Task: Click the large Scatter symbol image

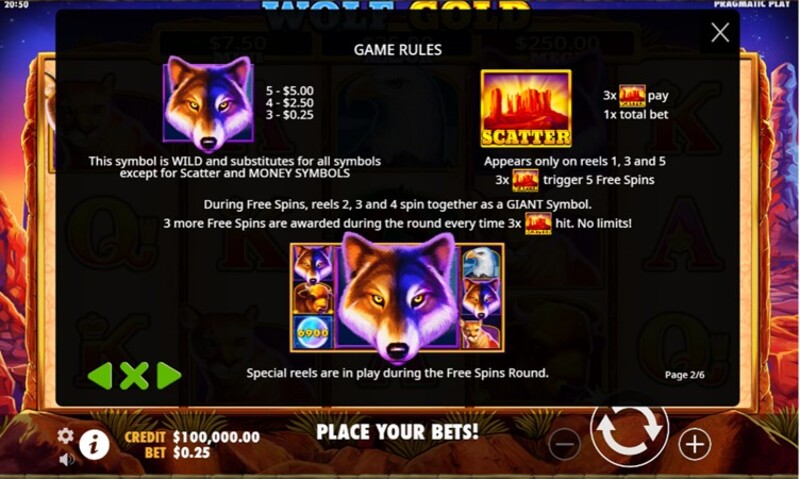Action: tap(526, 109)
